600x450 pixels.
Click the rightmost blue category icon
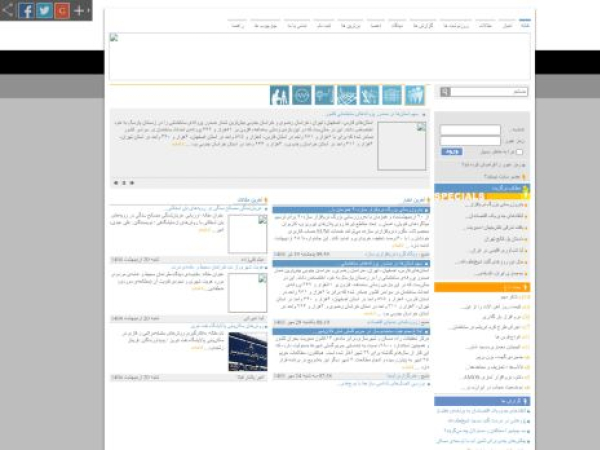coord(414,95)
